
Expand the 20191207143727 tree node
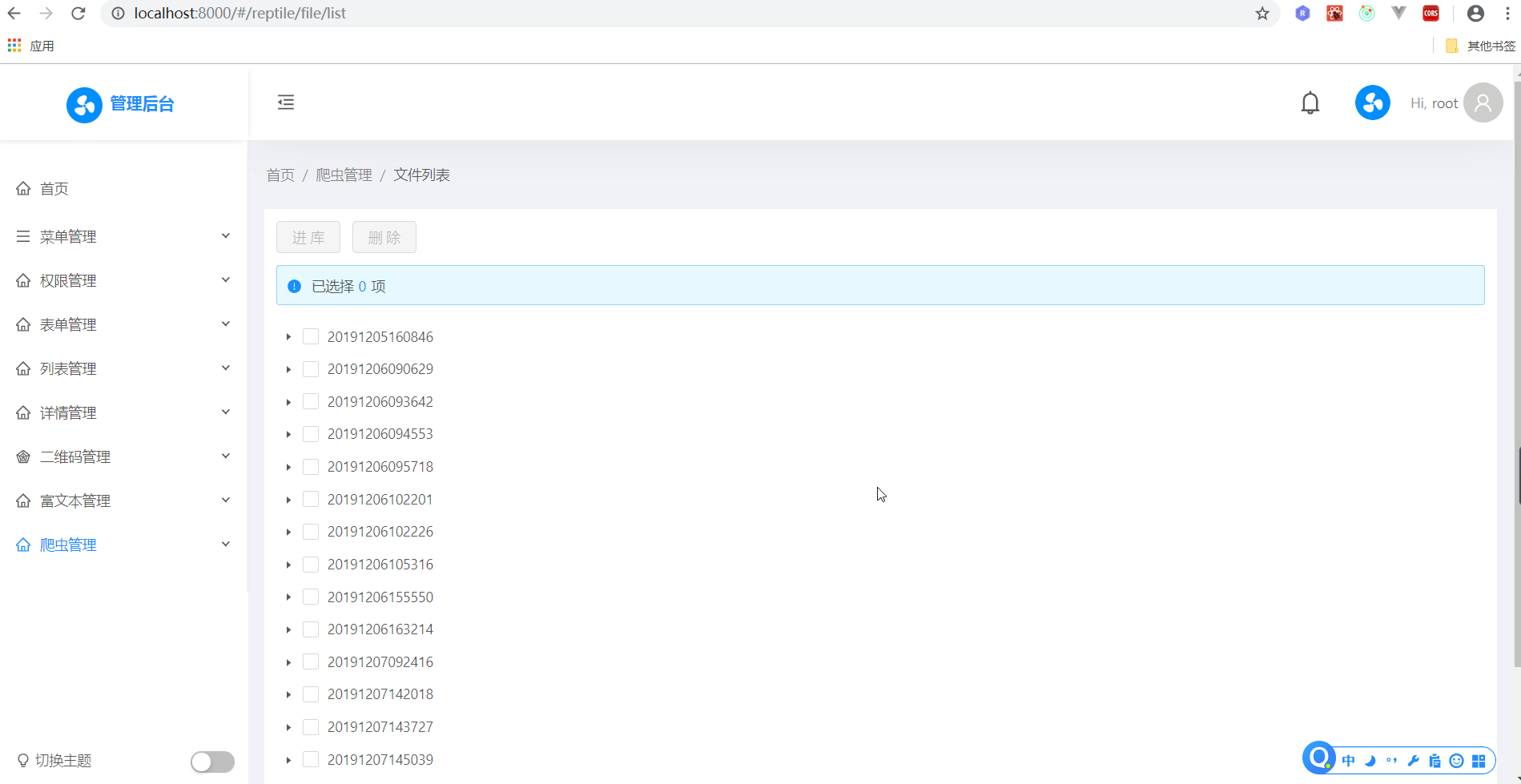pyautogui.click(x=288, y=727)
